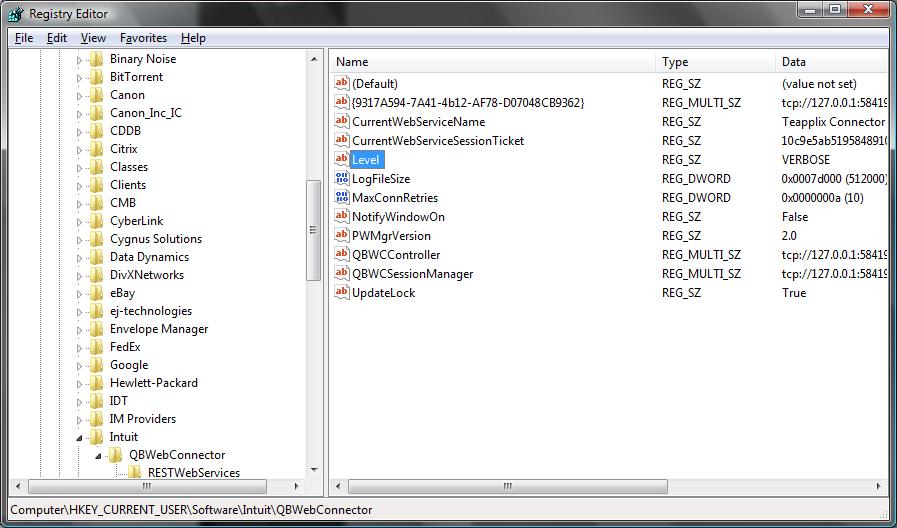Expand the Clients key
Screen dimensions: 897x528
click(80, 185)
